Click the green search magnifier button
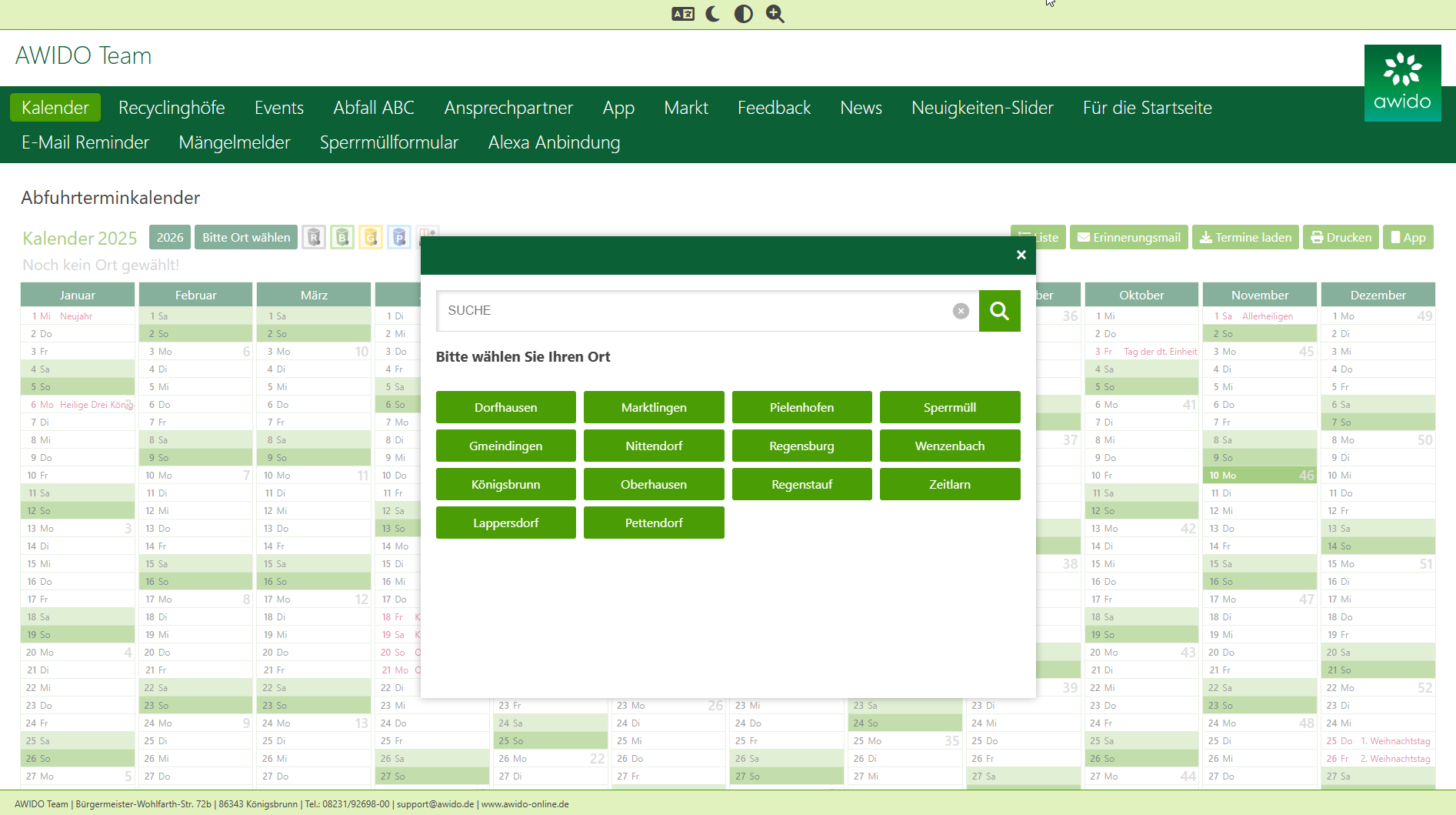Screen dimensions: 1456x815 click(999, 311)
